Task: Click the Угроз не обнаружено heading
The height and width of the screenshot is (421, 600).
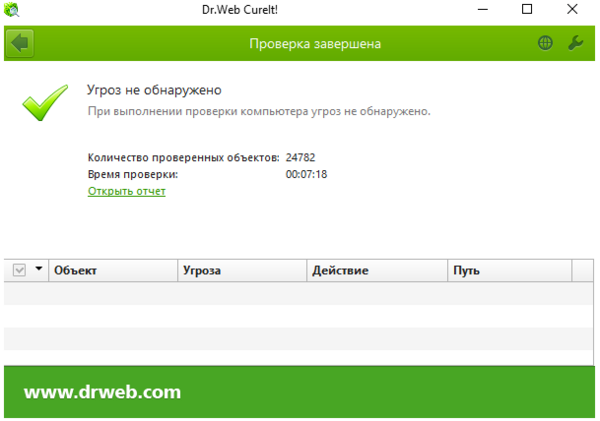Action: [x=154, y=90]
